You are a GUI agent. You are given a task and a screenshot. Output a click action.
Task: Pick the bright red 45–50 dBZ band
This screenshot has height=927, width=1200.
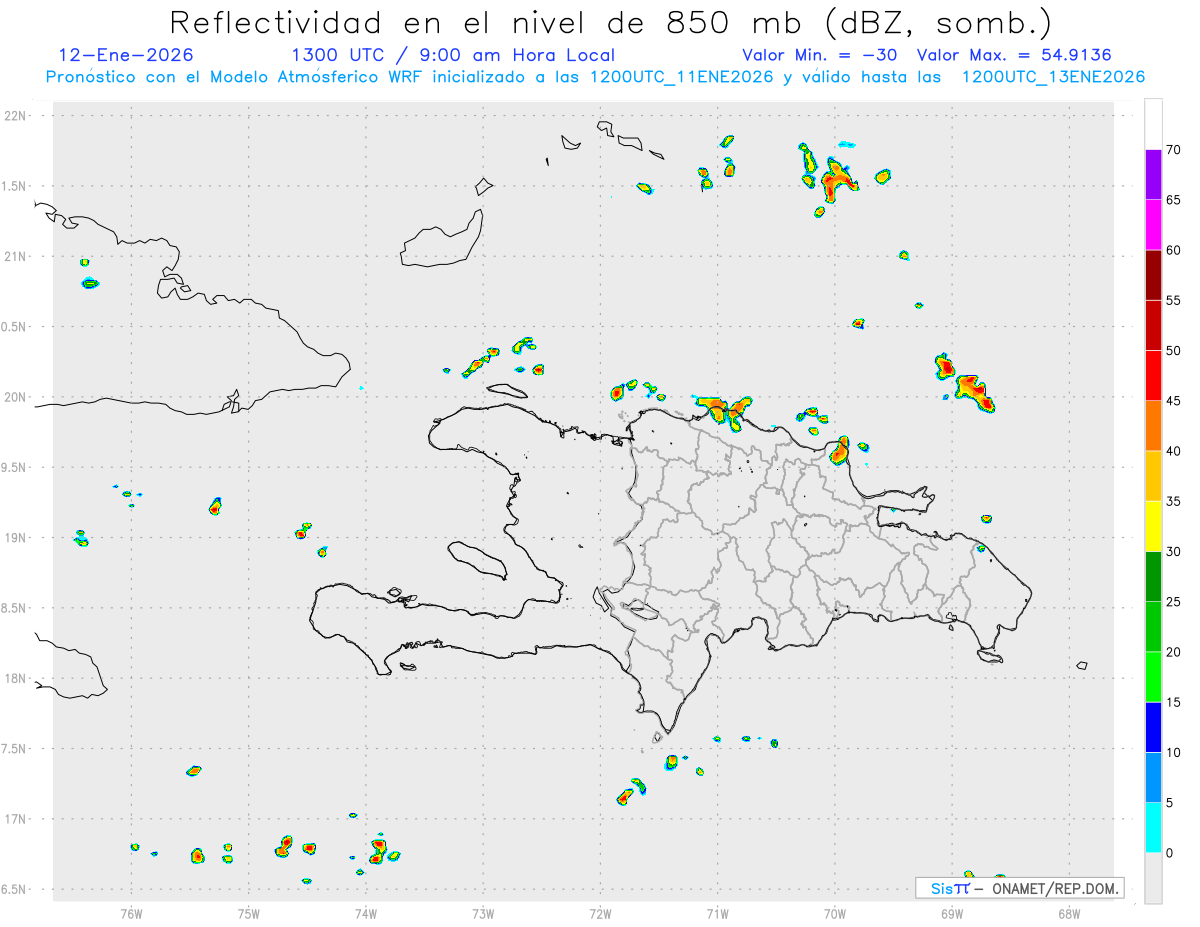coord(1153,375)
